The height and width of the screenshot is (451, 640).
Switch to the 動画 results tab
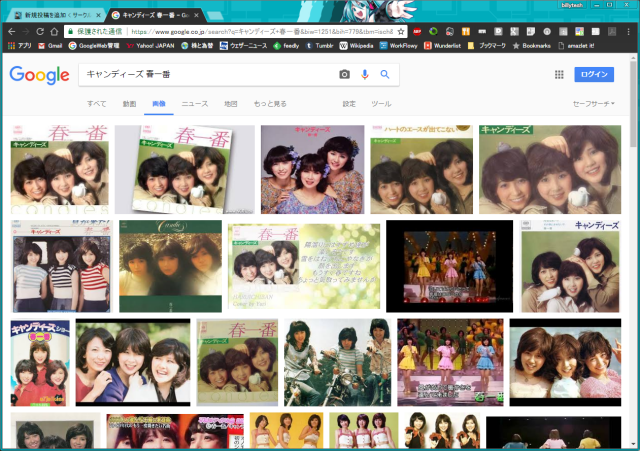(129, 104)
